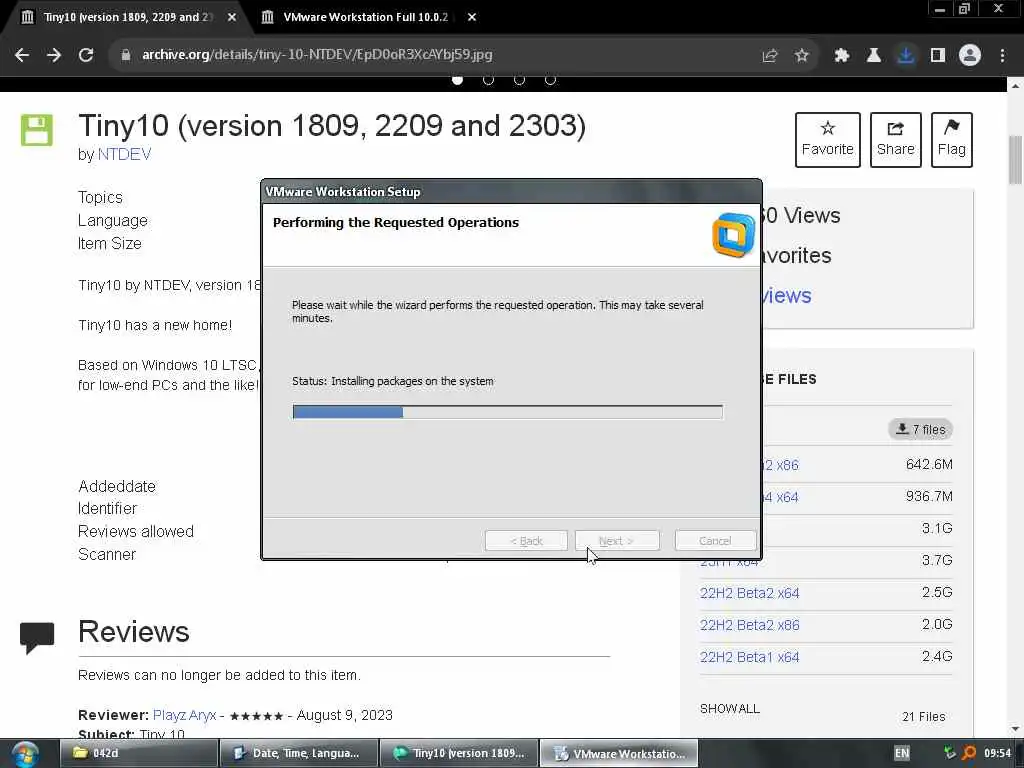This screenshot has width=1024, height=768.
Task: Open the Windows Start orb
Action: (25, 754)
